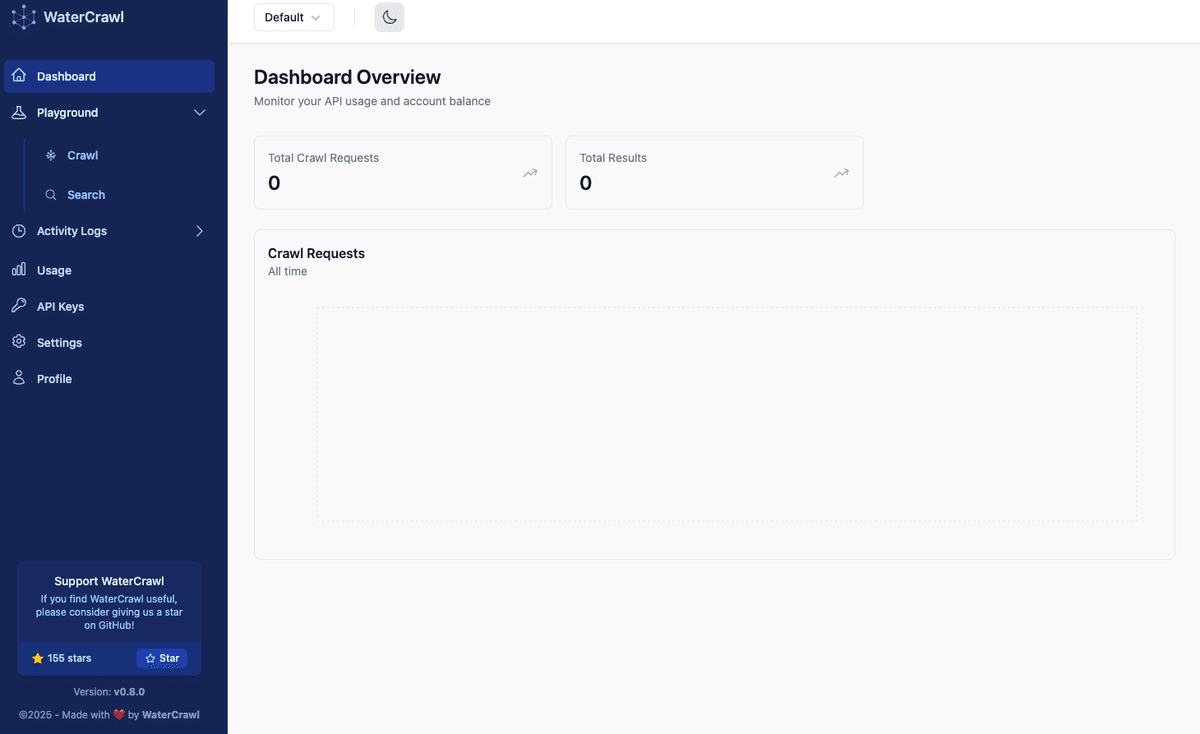Image resolution: width=1200 pixels, height=734 pixels.
Task: Click the Playground flask icon
Action: click(19, 113)
